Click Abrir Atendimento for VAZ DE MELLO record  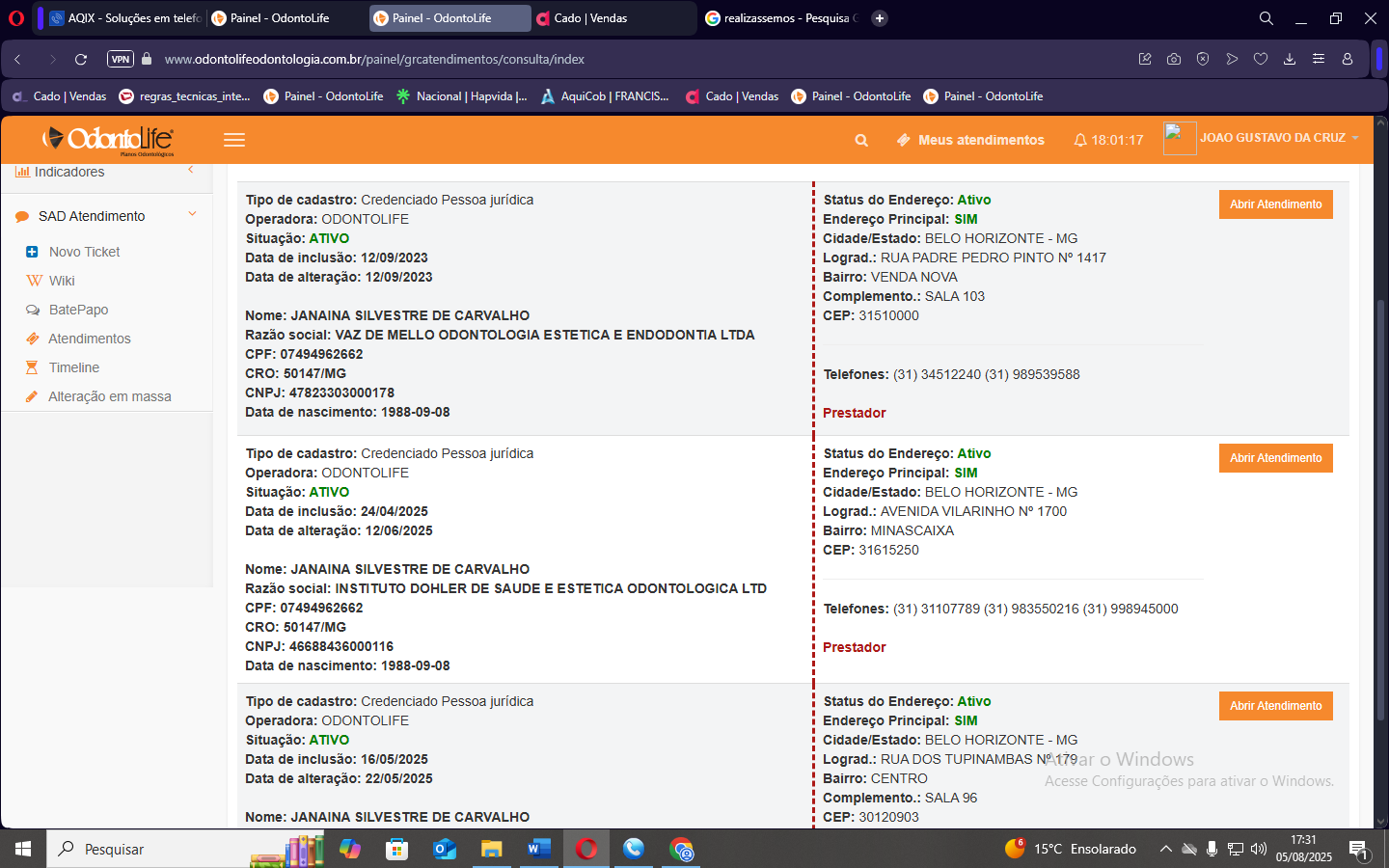pos(1275,204)
